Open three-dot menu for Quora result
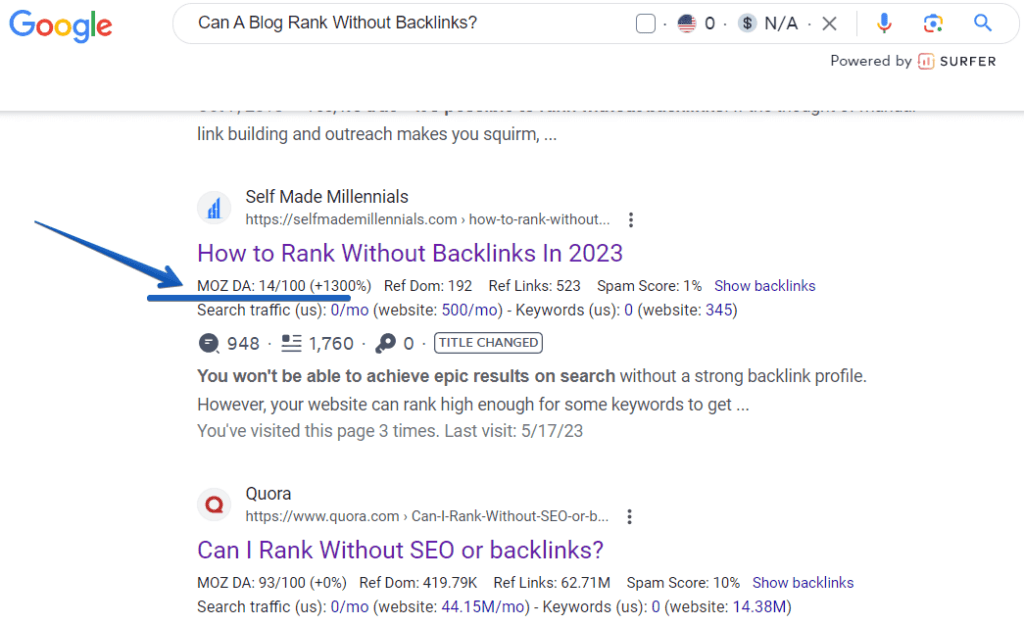This screenshot has height=625, width=1024. tap(629, 517)
